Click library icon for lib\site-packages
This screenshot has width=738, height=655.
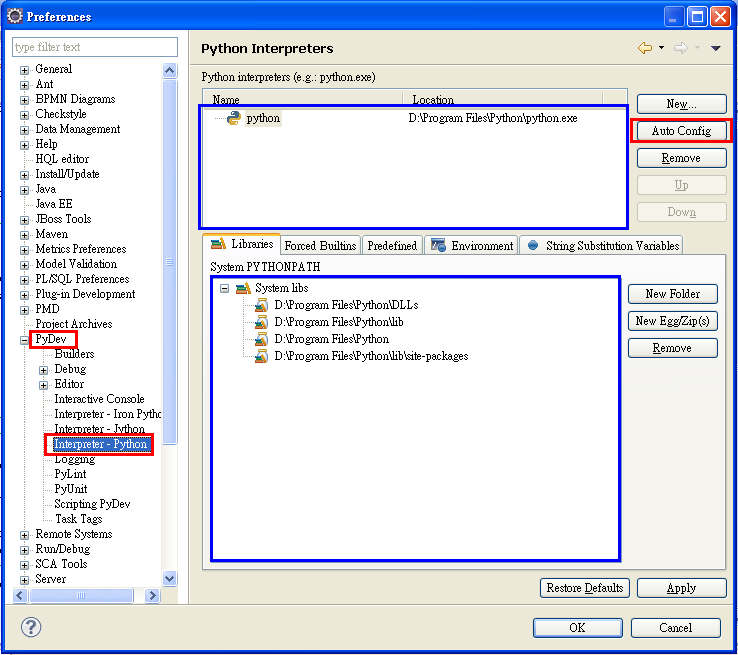pos(261,356)
